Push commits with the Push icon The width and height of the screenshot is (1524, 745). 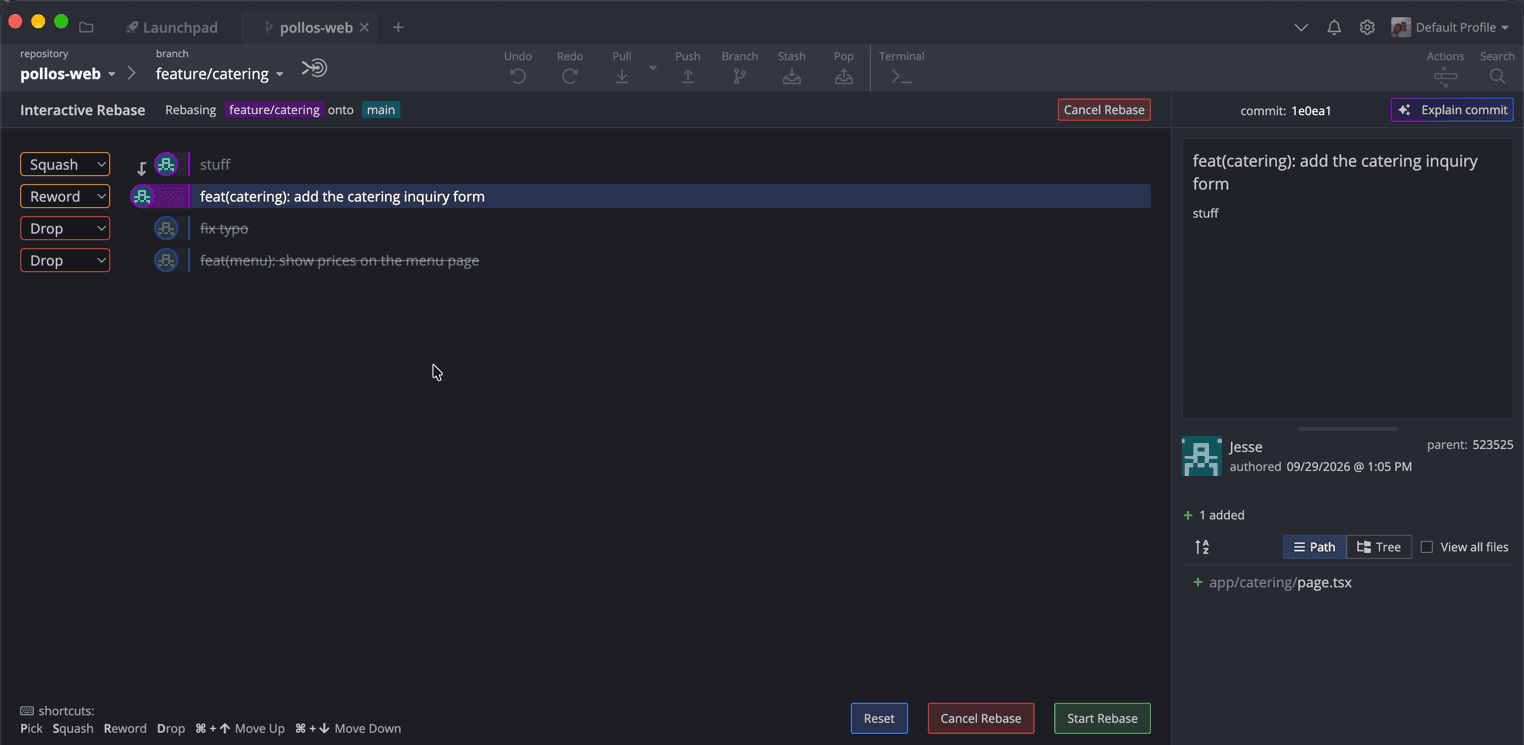[x=688, y=76]
